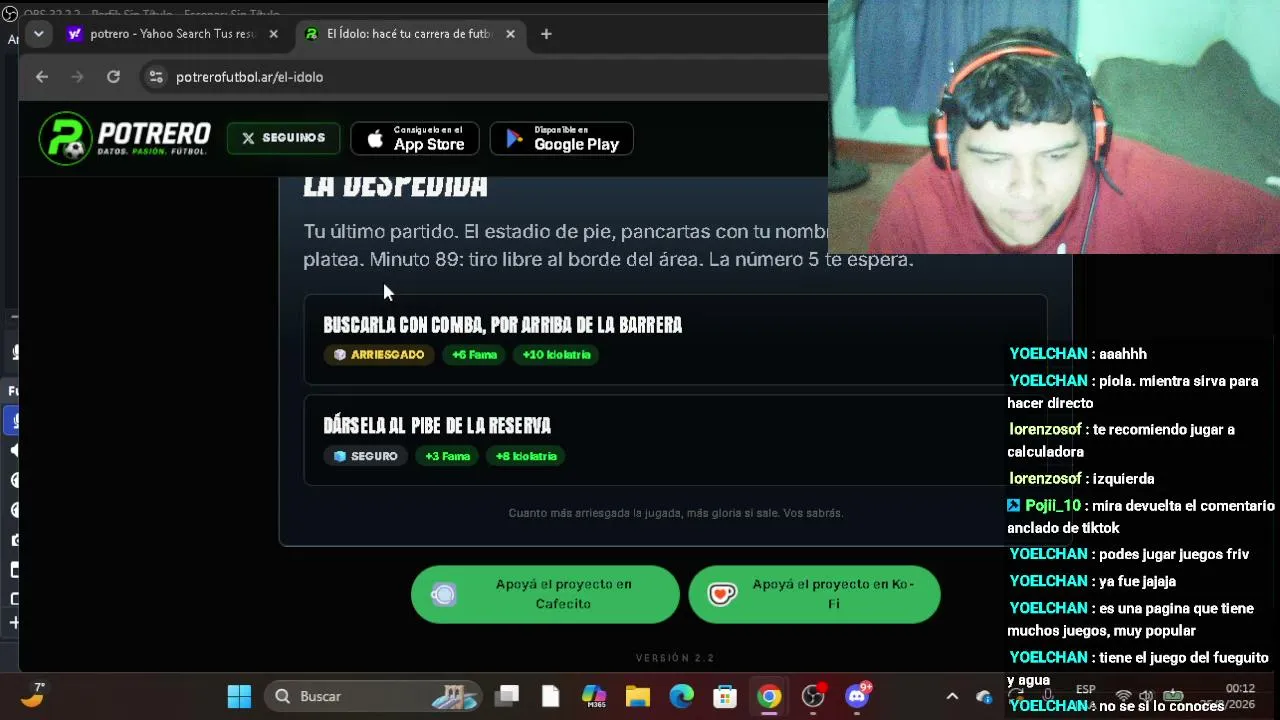
Task: Open the ESP language input switcher
Action: click(x=1085, y=690)
